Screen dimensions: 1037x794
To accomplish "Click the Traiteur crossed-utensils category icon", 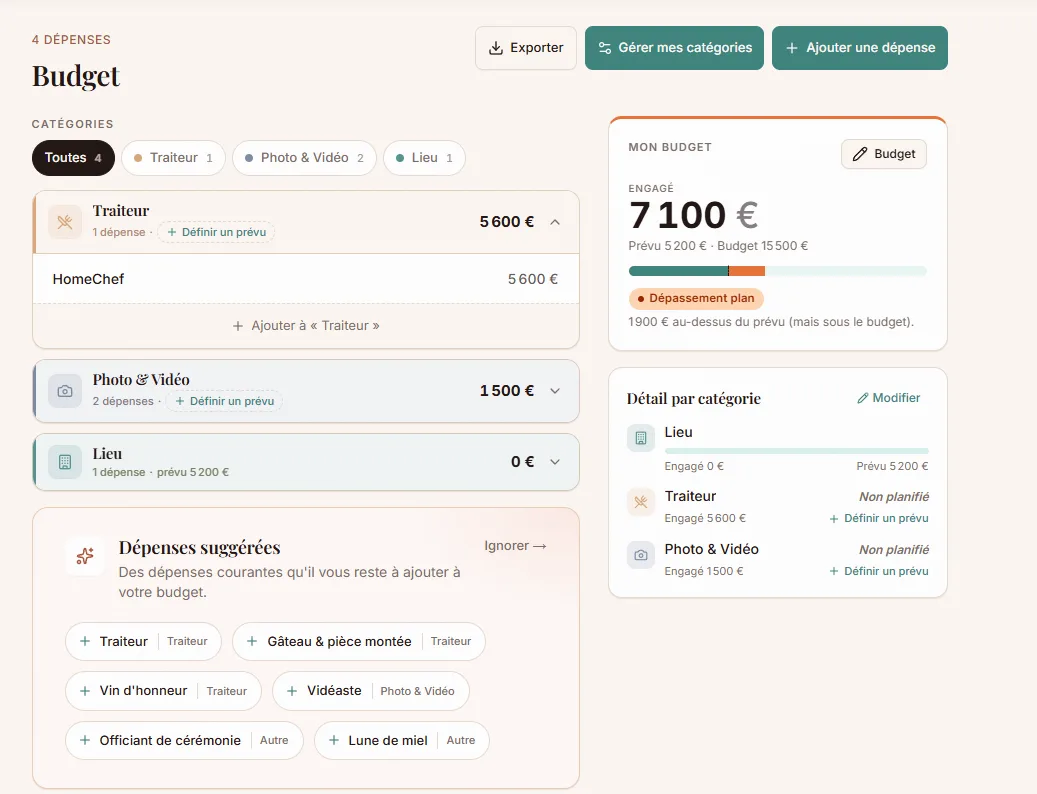I will pos(65,222).
